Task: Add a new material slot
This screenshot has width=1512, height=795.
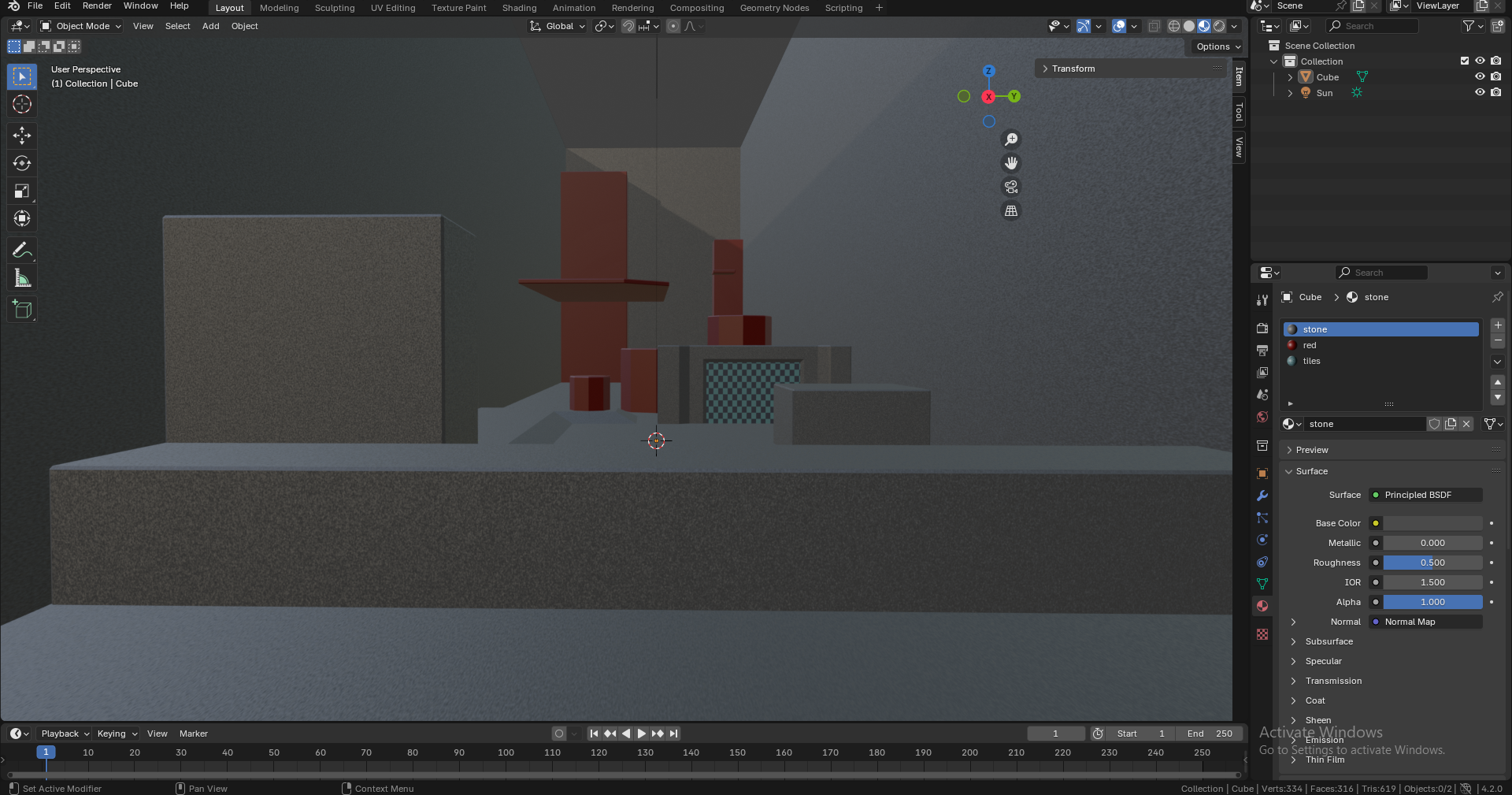Action: (x=1498, y=325)
